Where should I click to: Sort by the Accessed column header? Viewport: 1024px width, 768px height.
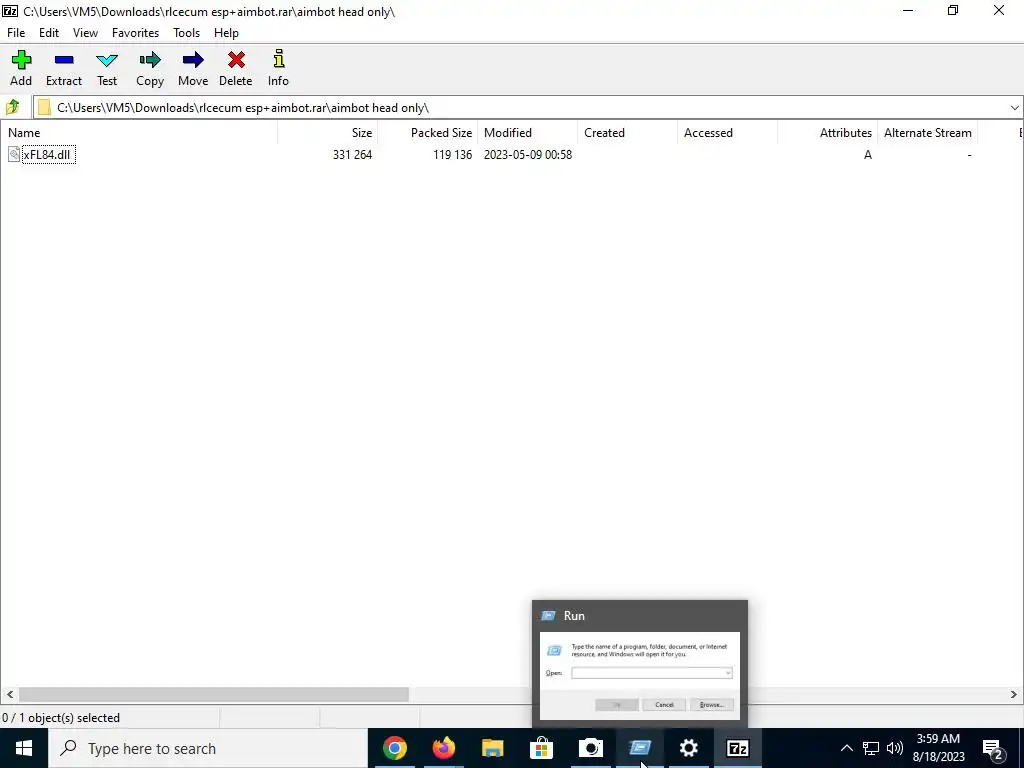(x=728, y=133)
